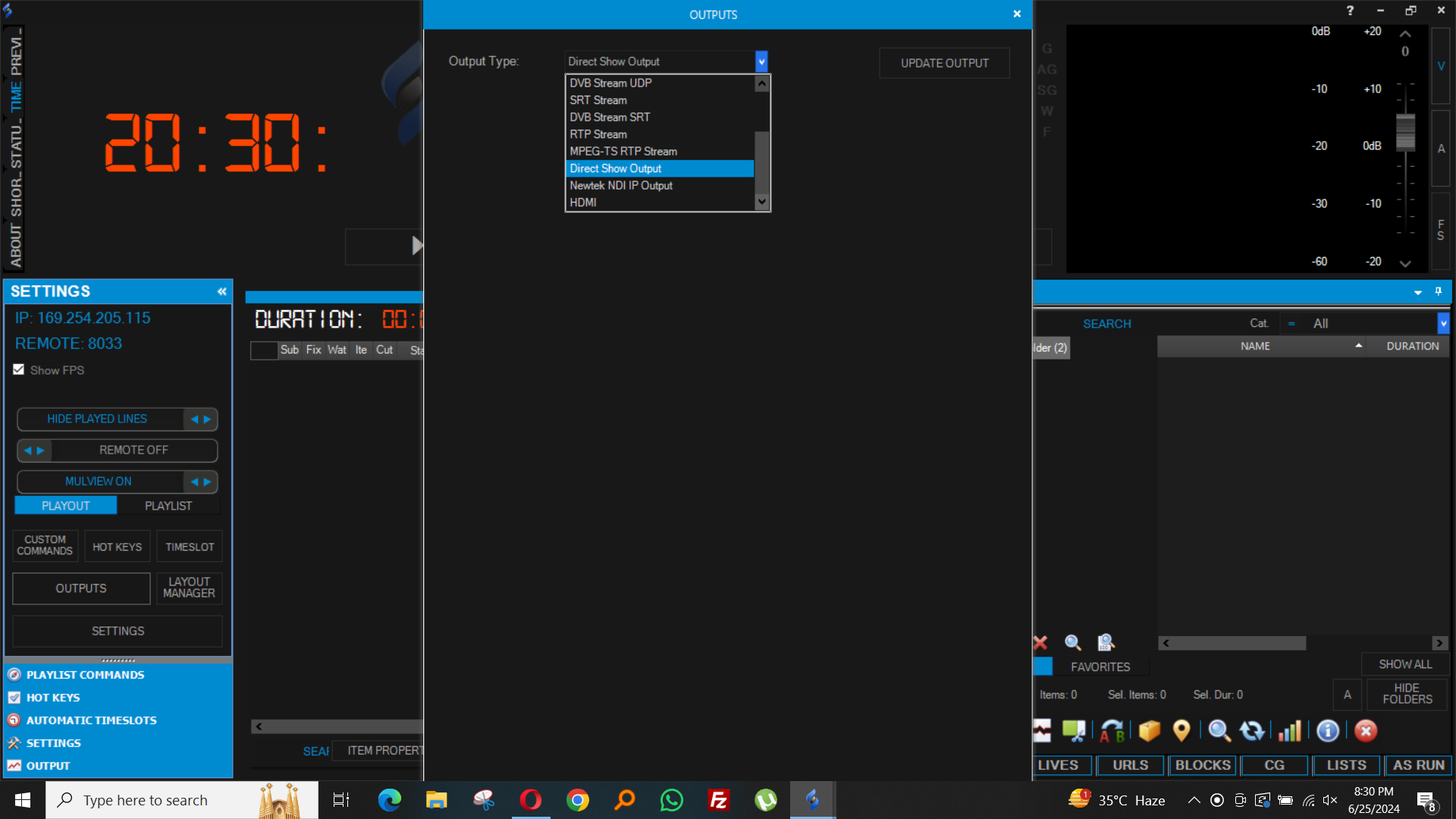Open Opera browser from taskbar
This screenshot has width=1456, height=819.
(531, 800)
